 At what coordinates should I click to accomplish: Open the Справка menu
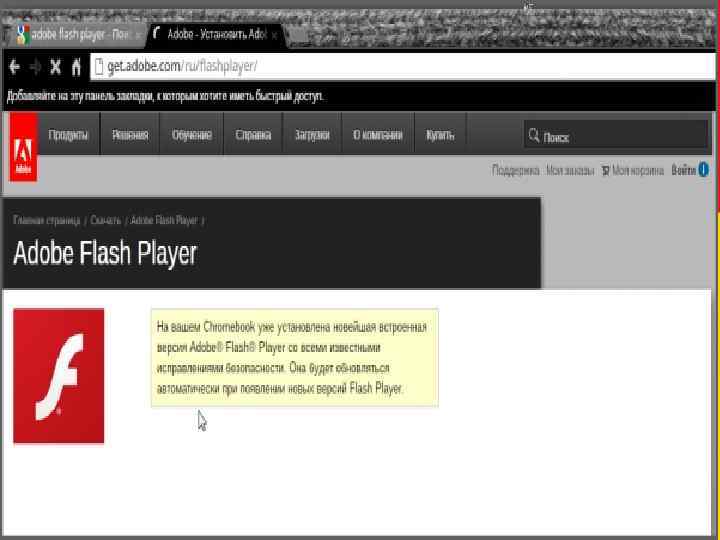(x=253, y=135)
